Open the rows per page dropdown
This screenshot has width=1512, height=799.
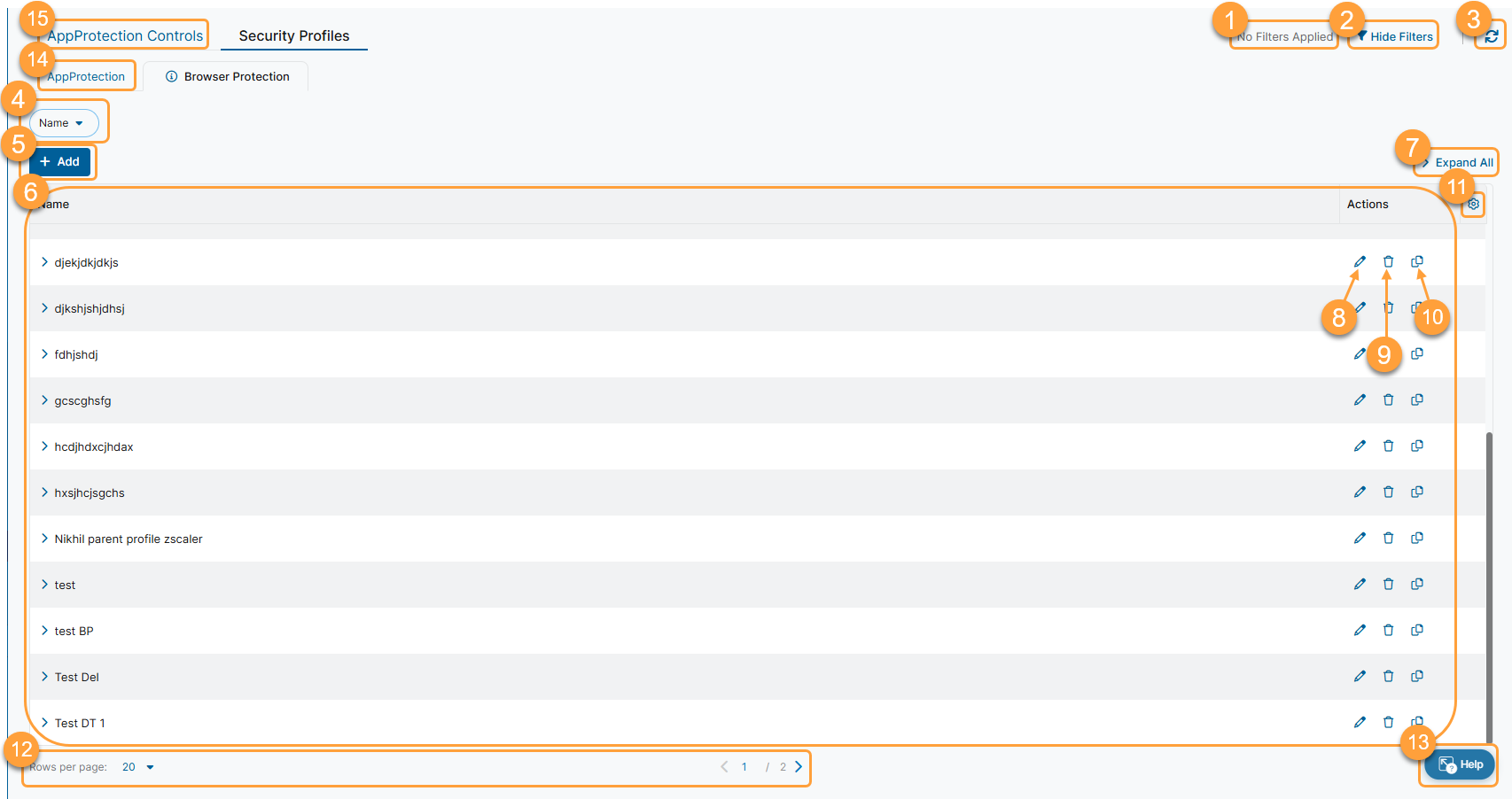click(138, 767)
